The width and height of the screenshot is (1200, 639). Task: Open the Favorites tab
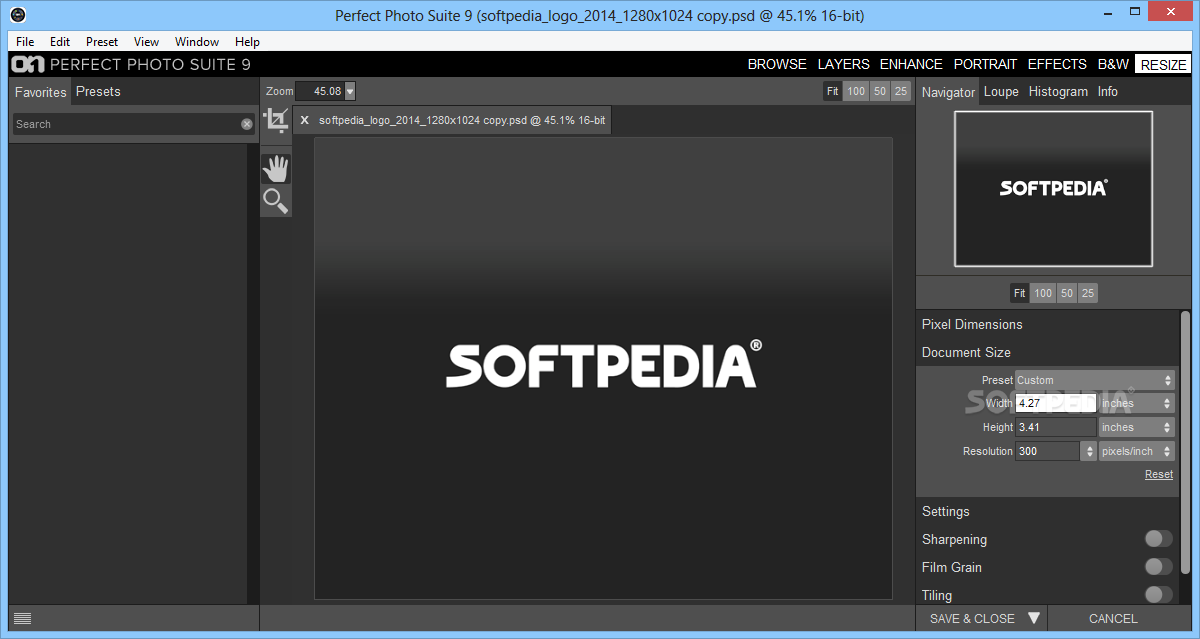pos(41,92)
